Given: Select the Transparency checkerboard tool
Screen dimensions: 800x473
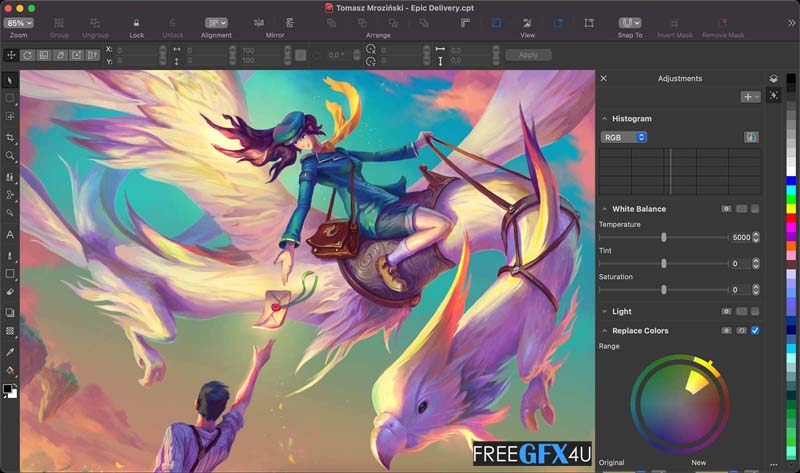Looking at the screenshot, I should click(10, 331).
